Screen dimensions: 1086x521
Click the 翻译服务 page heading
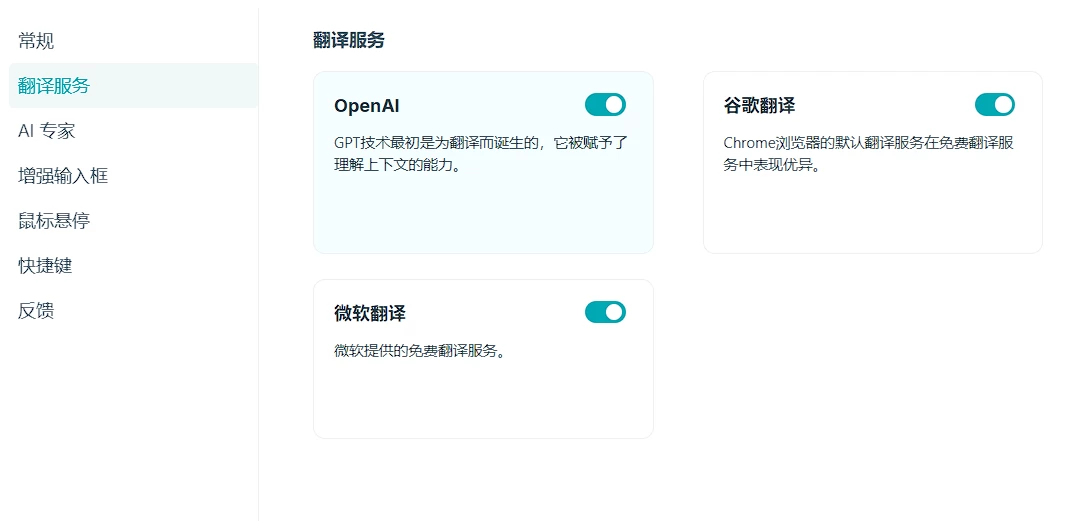click(x=349, y=40)
